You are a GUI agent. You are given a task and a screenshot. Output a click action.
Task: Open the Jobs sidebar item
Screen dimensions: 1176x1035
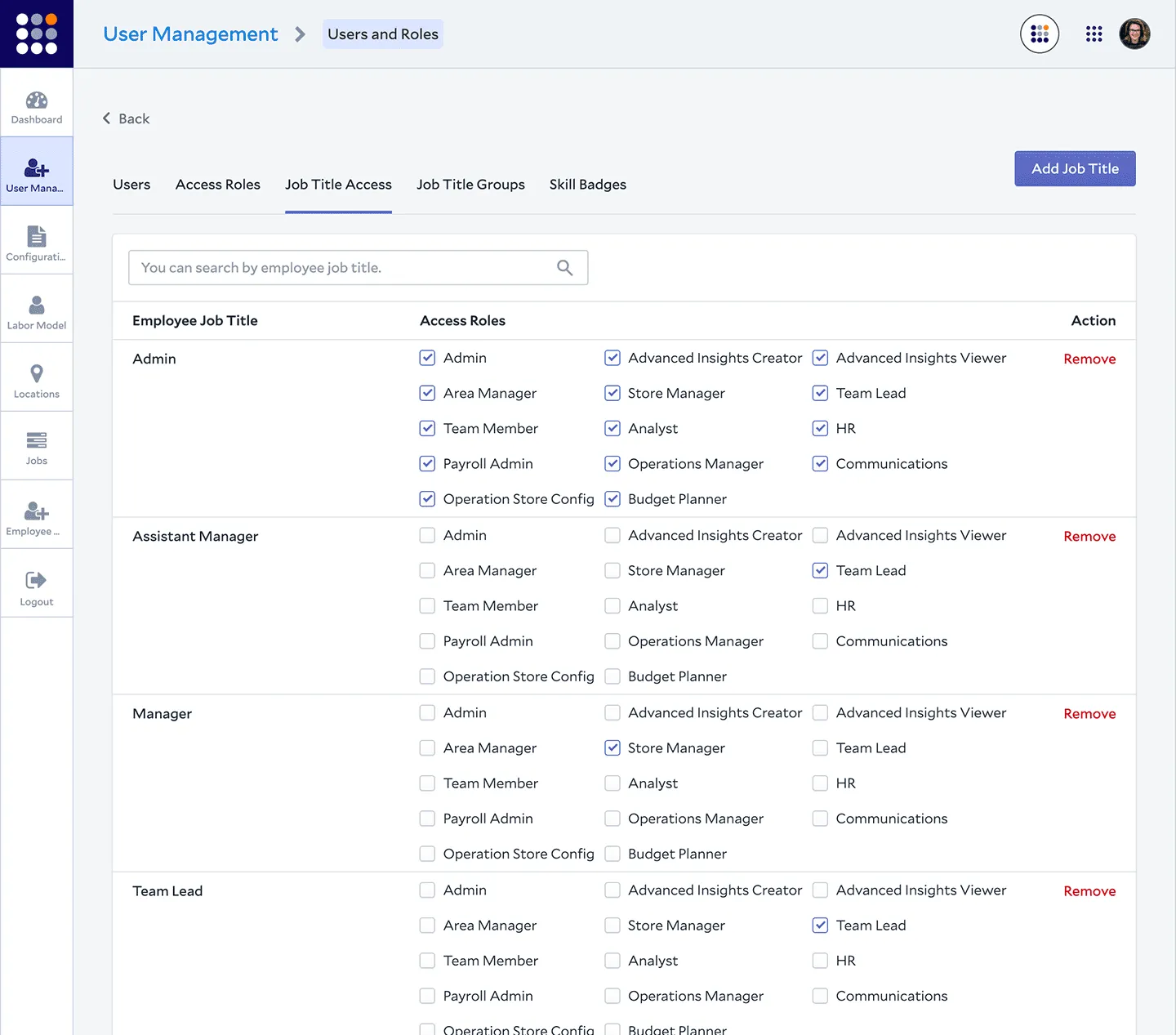click(x=37, y=447)
